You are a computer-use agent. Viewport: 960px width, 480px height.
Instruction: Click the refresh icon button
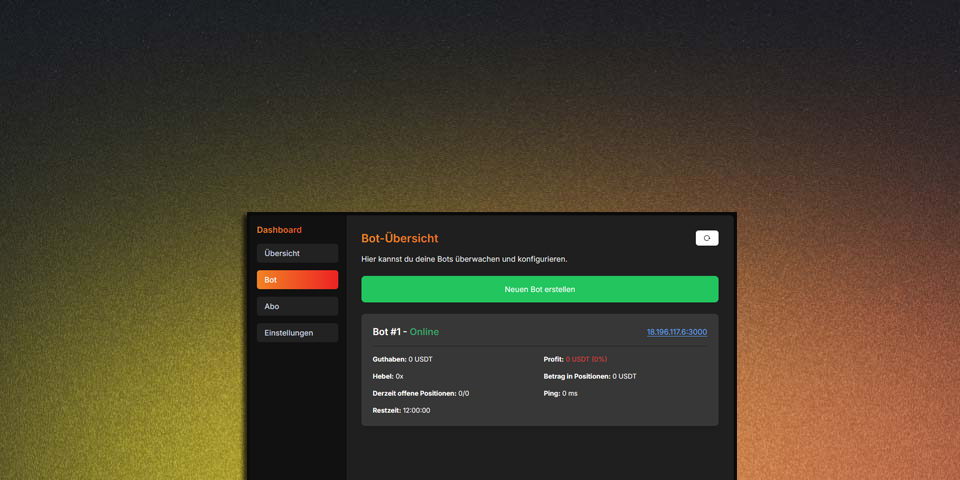707,238
